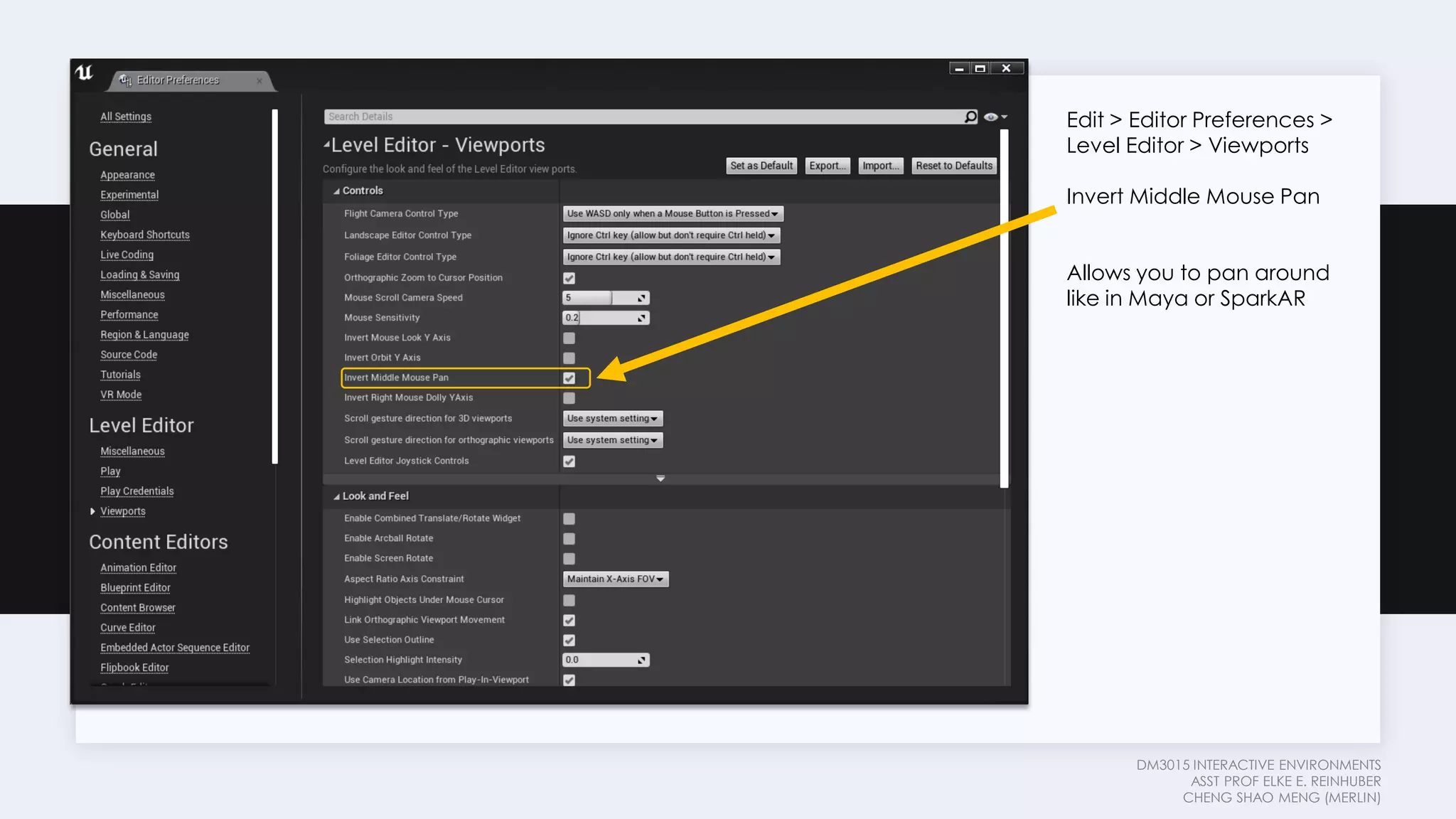The width and height of the screenshot is (1456, 819).
Task: Open Region & Language settings
Action: [144, 335]
